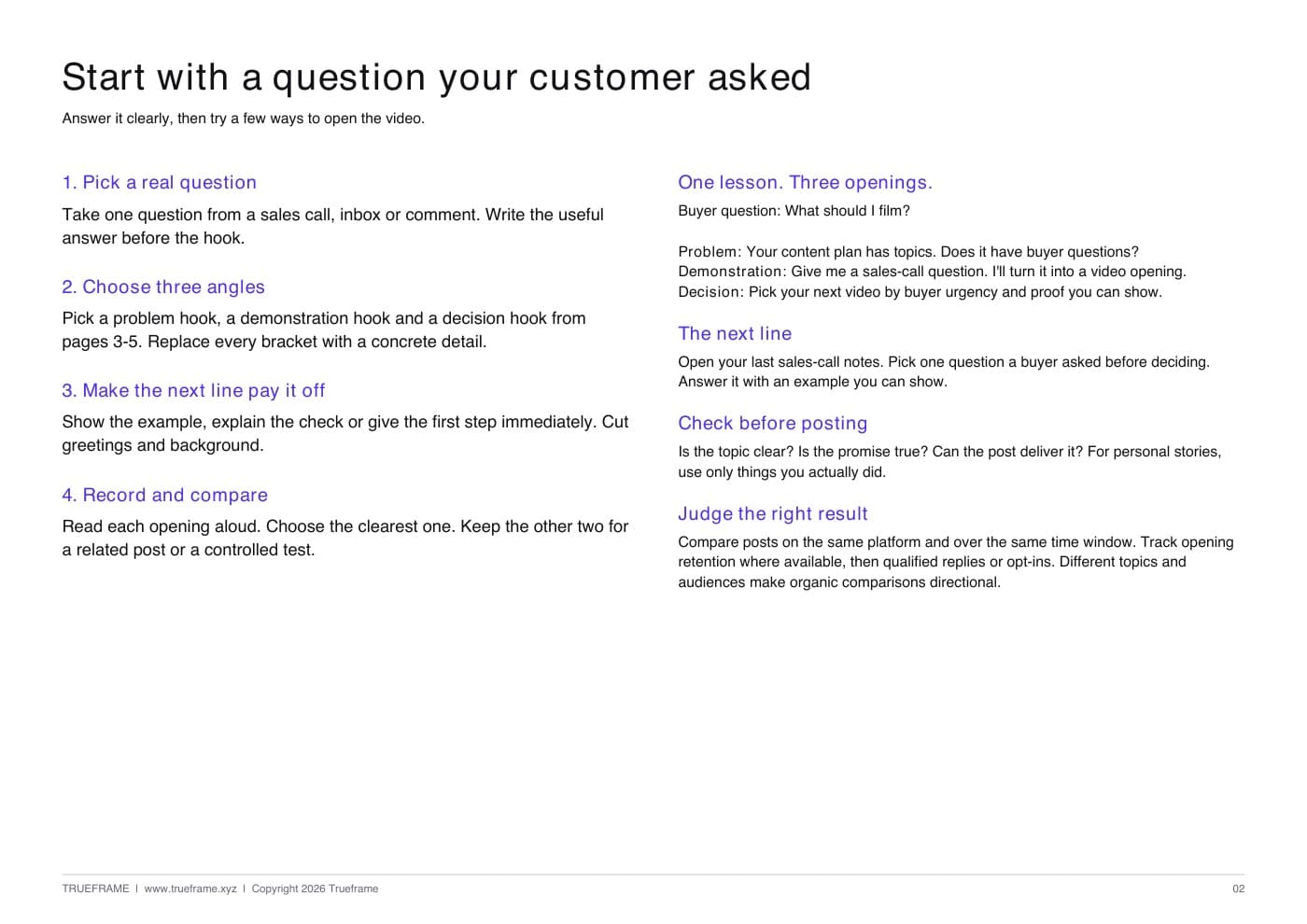Screen dimensions: 1307x924
Task: Click the TRUEFRAME brand name in footer
Action: (x=95, y=889)
